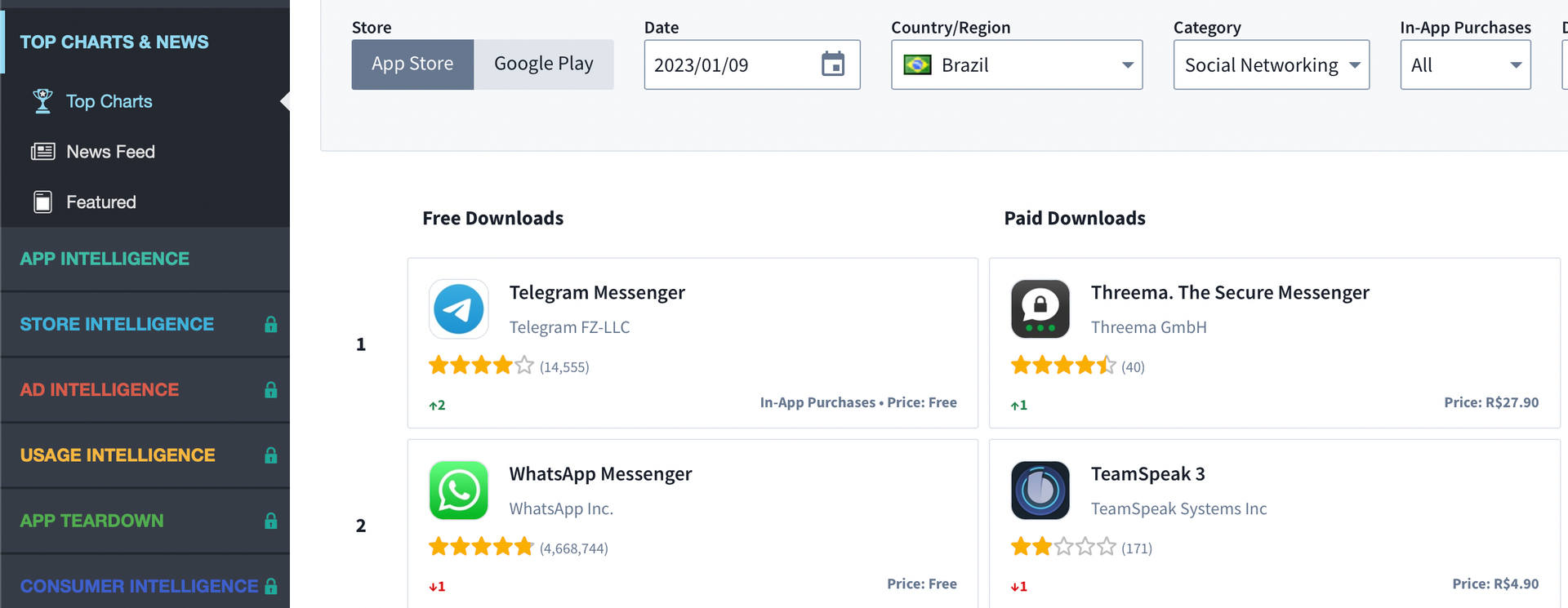Click the TeamSpeak 3 app icon
Screen dimensions: 1568x608
[1040, 490]
